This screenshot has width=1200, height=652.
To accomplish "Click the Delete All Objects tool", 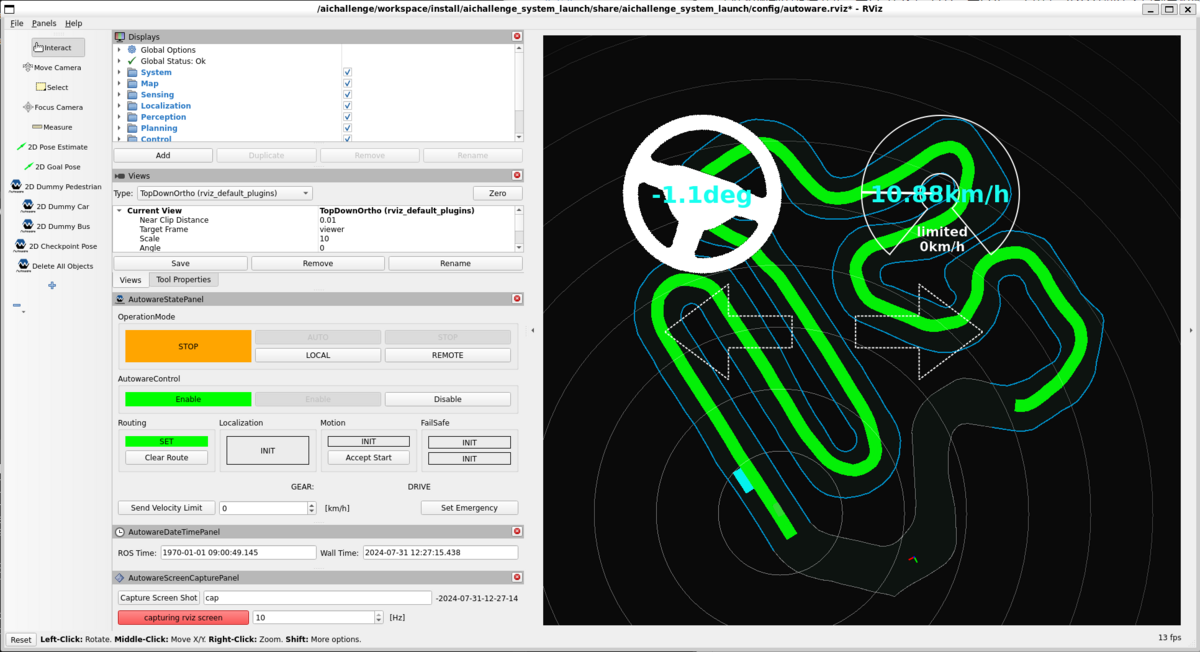I will click(55, 266).
